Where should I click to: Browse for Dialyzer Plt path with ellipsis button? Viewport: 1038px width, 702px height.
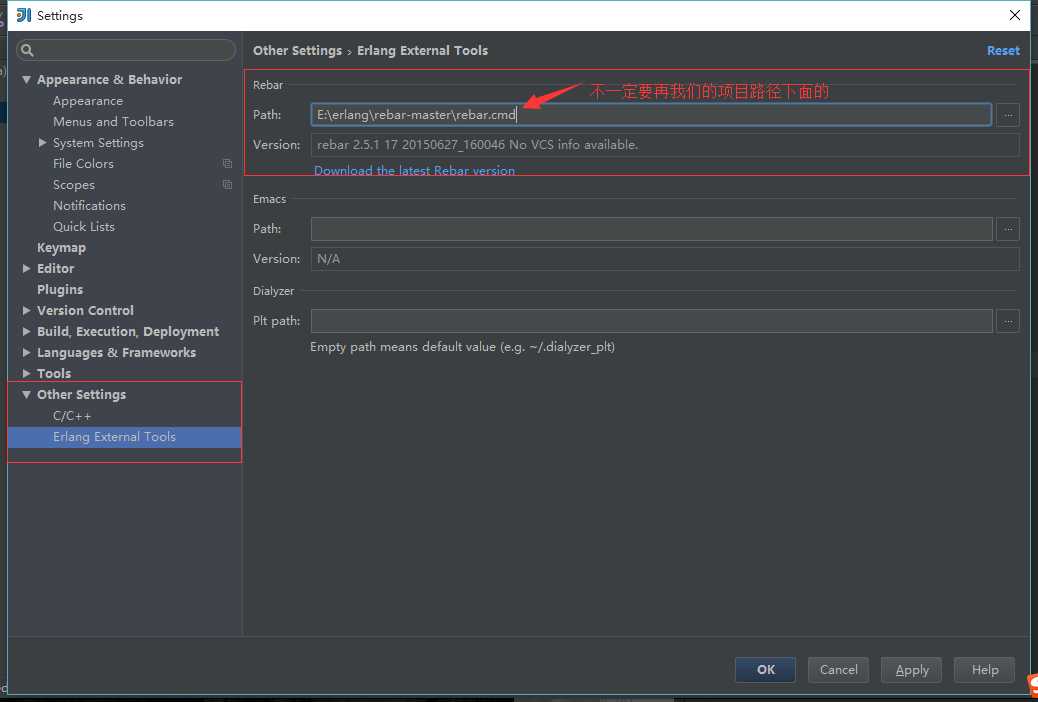pos(1008,321)
